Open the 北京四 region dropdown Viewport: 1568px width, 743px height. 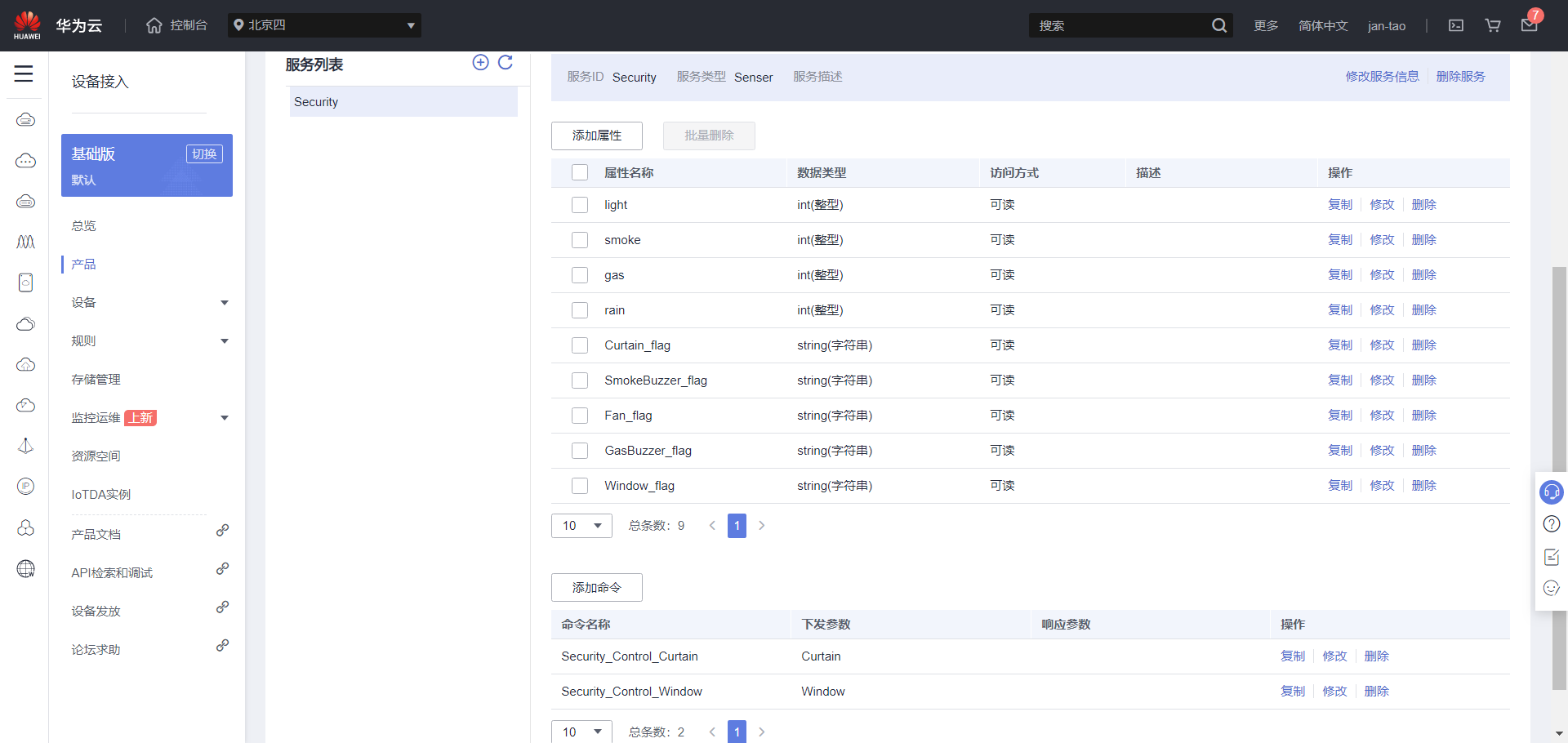pyautogui.click(x=324, y=25)
